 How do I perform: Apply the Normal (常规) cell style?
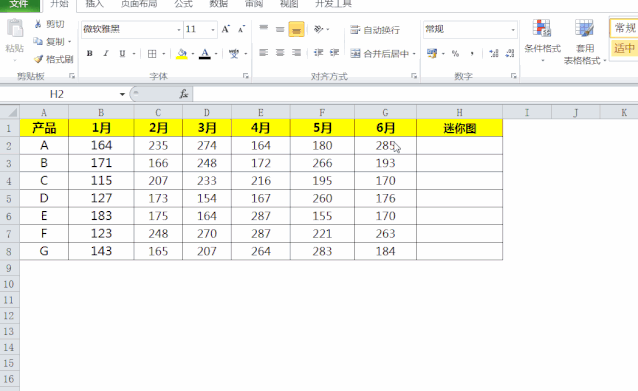coord(624,28)
